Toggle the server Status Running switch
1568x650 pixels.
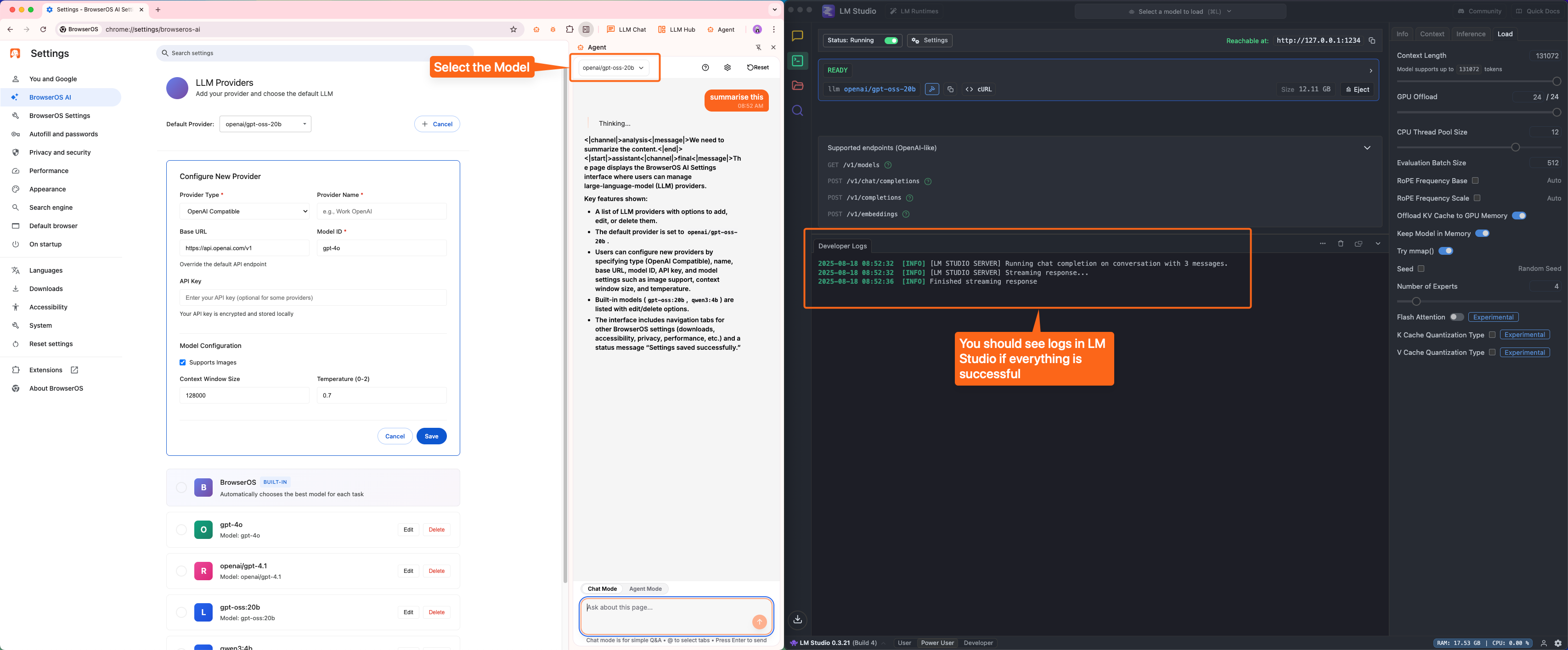click(x=891, y=41)
